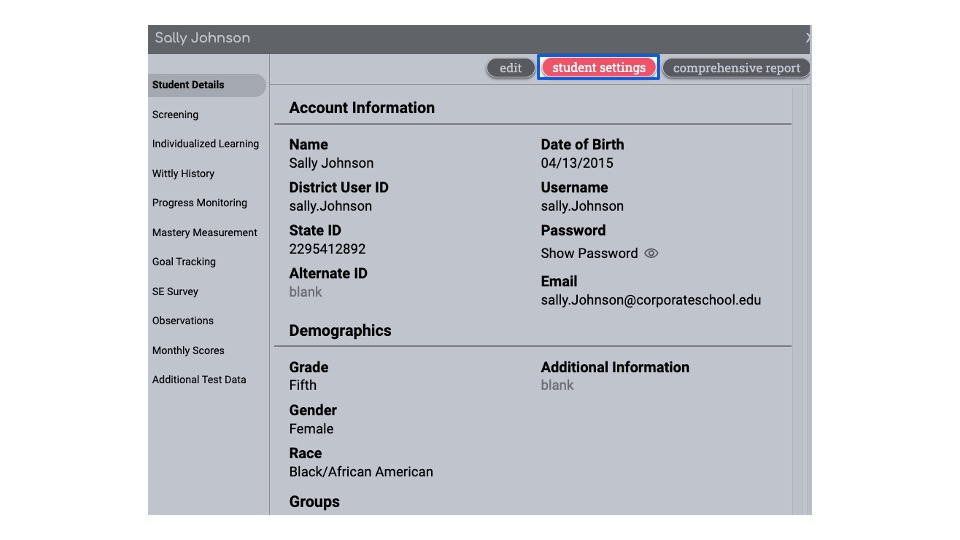Open Individualized Learning section
Image resolution: width=960 pixels, height=540 pixels.
(205, 144)
